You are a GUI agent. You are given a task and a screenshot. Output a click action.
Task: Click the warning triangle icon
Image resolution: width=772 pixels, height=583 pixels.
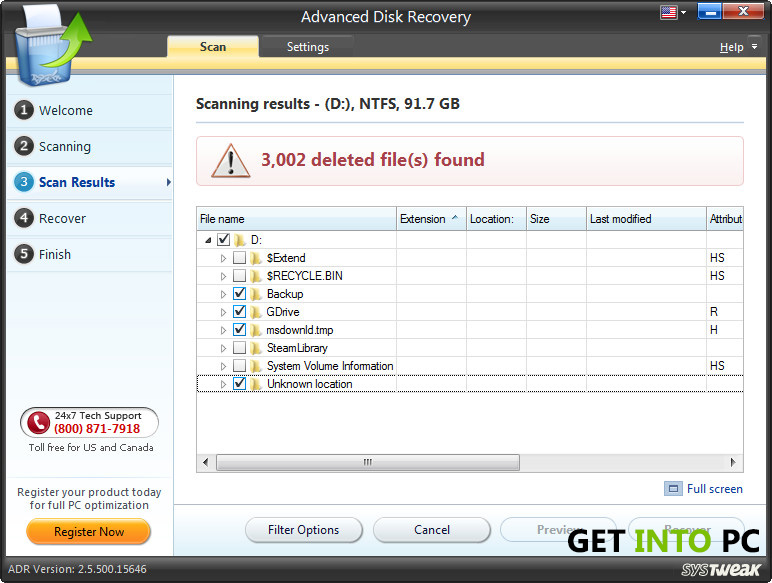pyautogui.click(x=230, y=161)
